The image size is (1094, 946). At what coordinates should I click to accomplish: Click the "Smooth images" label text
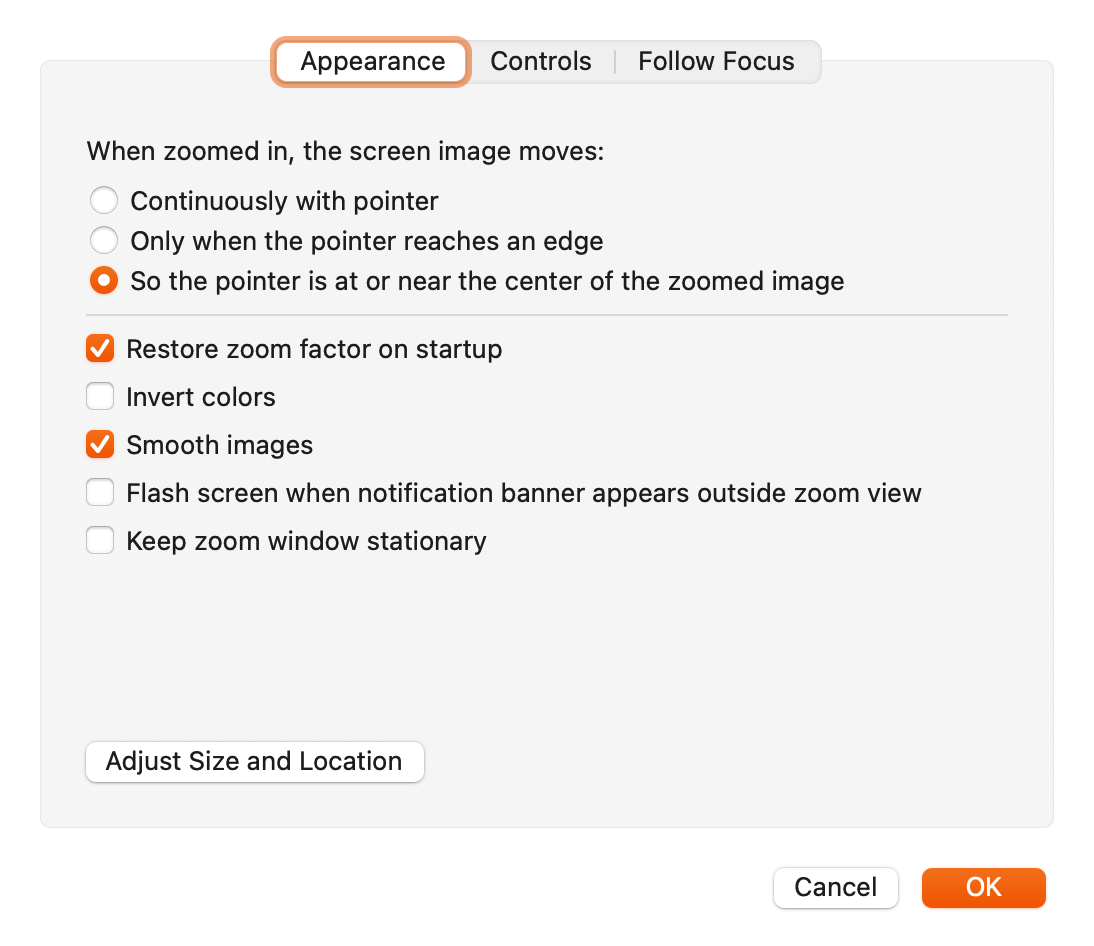coord(220,445)
